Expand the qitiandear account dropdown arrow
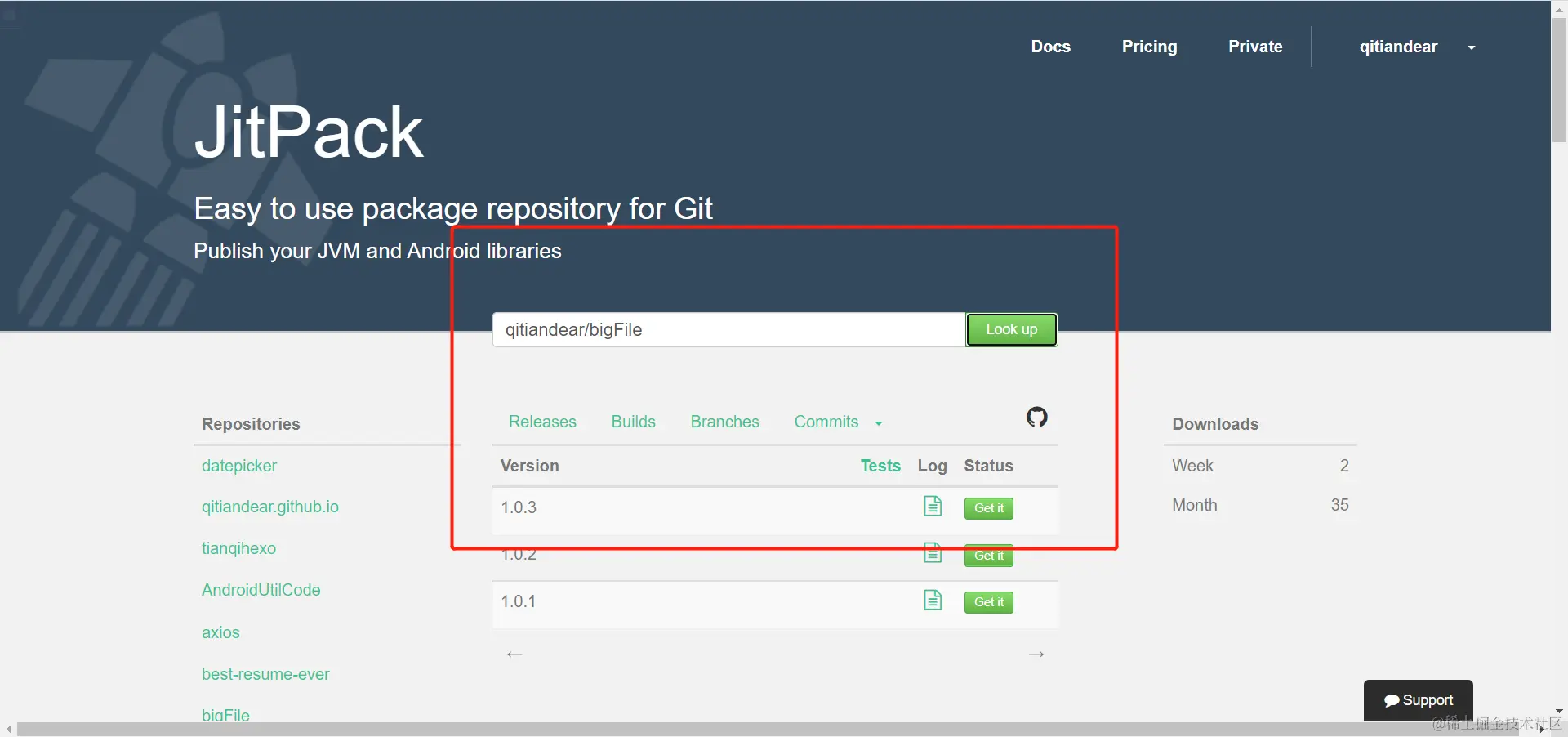 1472,47
